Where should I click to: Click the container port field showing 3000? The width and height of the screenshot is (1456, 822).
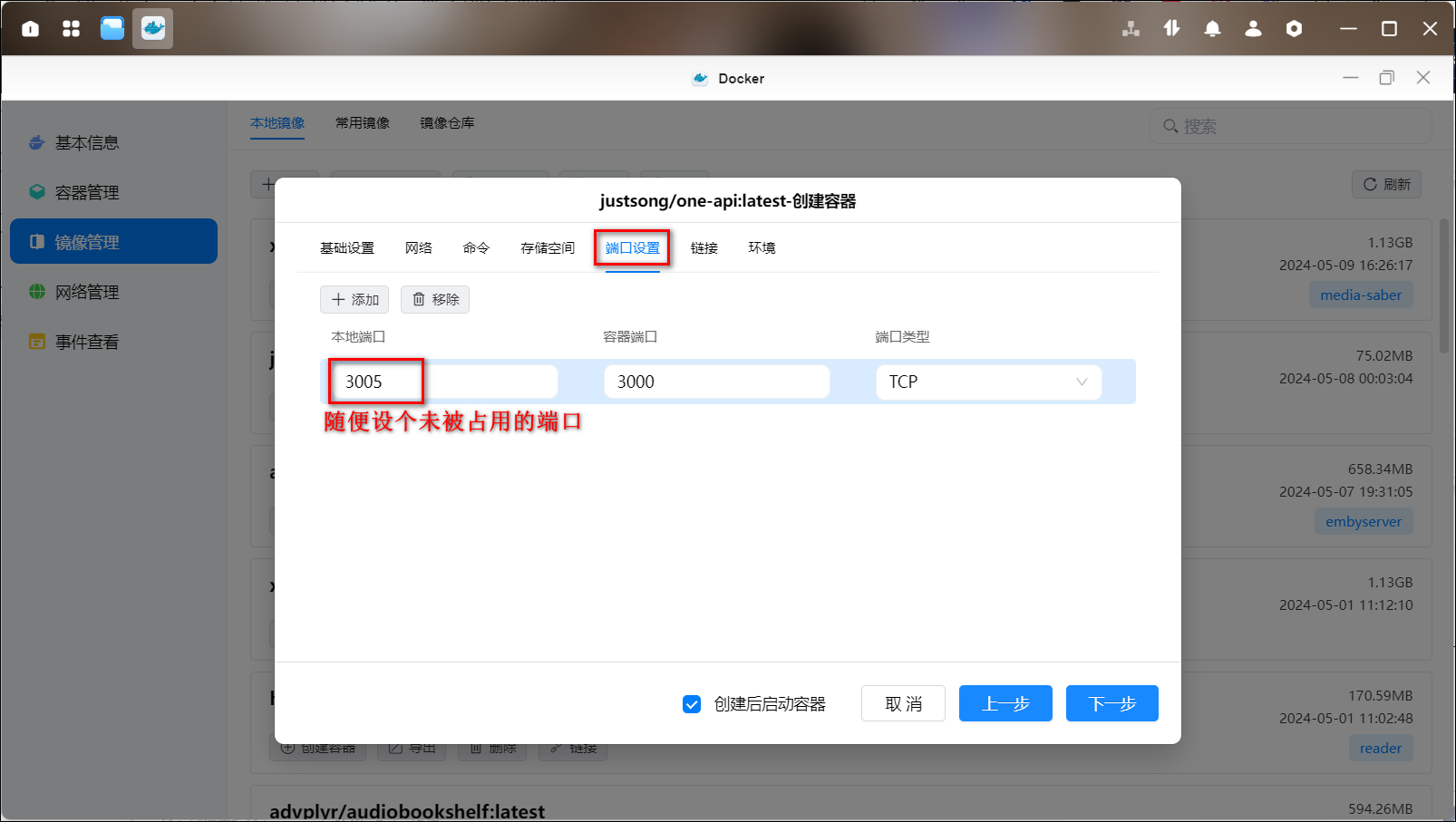[716, 382]
